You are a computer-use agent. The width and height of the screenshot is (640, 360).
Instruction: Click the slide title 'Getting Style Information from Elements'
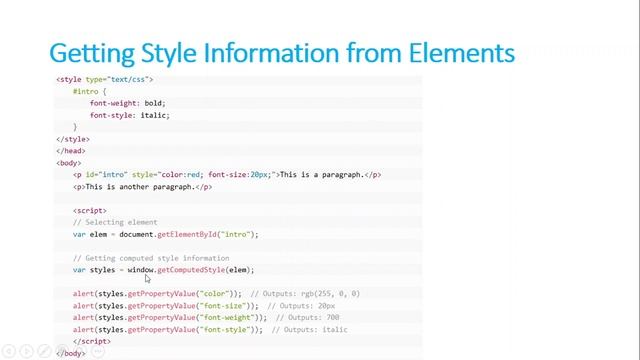click(282, 53)
